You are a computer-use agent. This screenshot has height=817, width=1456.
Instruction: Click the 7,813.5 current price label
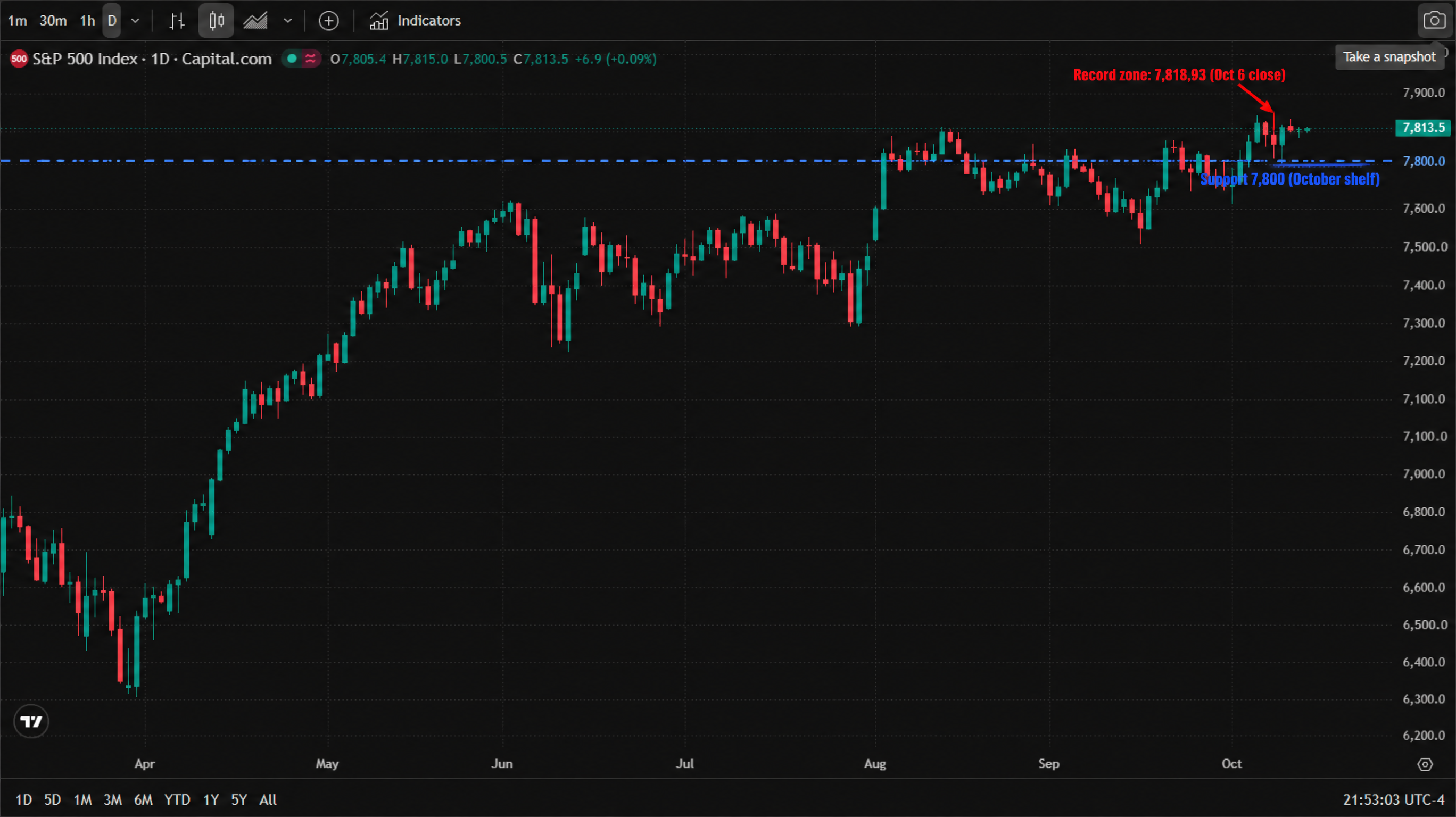1423,128
